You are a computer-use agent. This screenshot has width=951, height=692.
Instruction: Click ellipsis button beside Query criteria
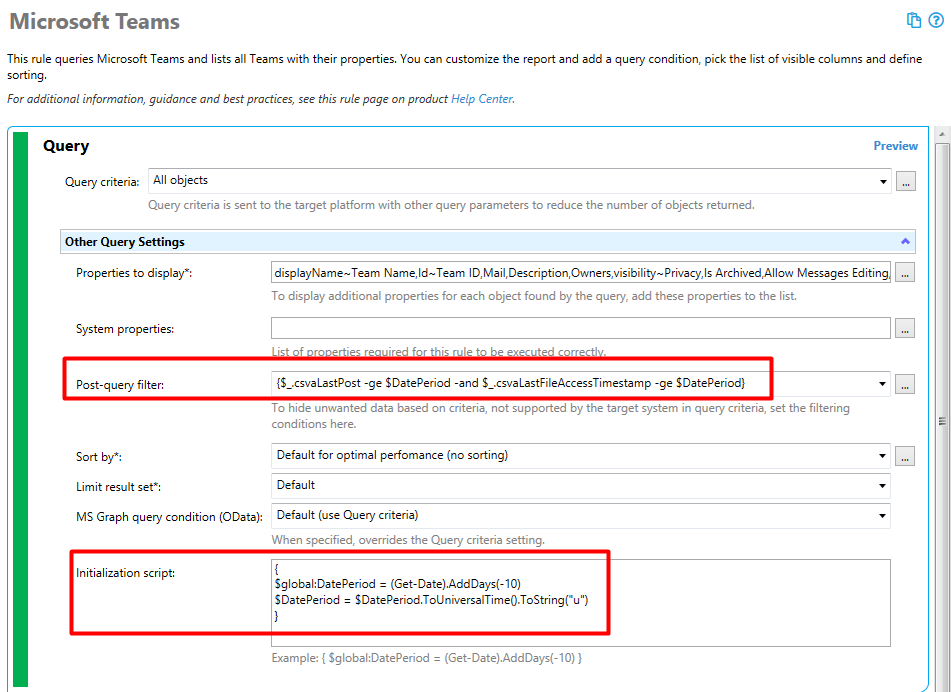[x=906, y=181]
